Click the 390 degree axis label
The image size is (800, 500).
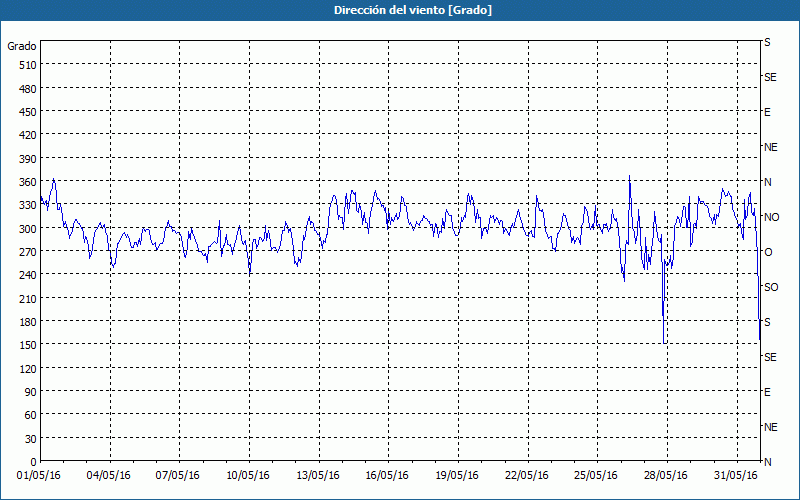(28, 159)
